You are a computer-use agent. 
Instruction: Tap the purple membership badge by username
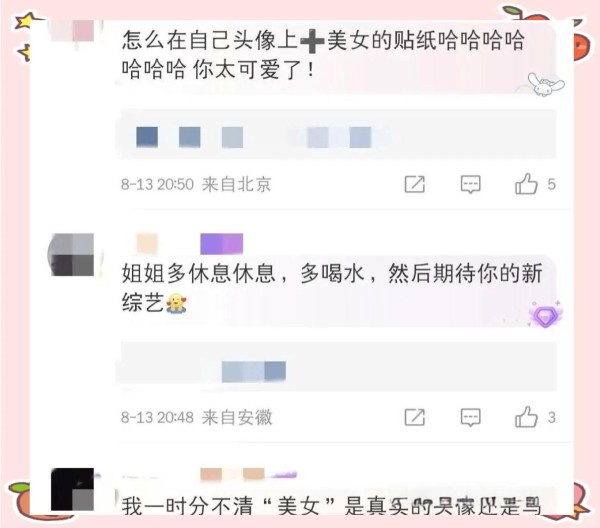[222, 244]
